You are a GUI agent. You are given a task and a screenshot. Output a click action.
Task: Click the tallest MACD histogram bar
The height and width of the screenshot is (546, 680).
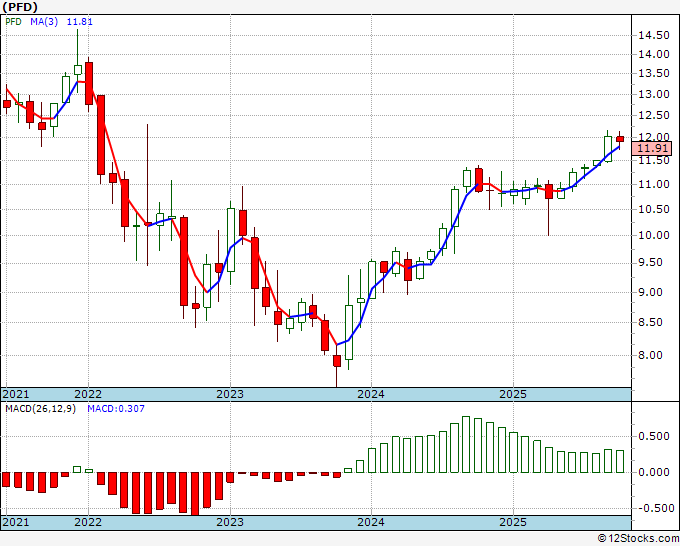pyautogui.click(x=466, y=445)
